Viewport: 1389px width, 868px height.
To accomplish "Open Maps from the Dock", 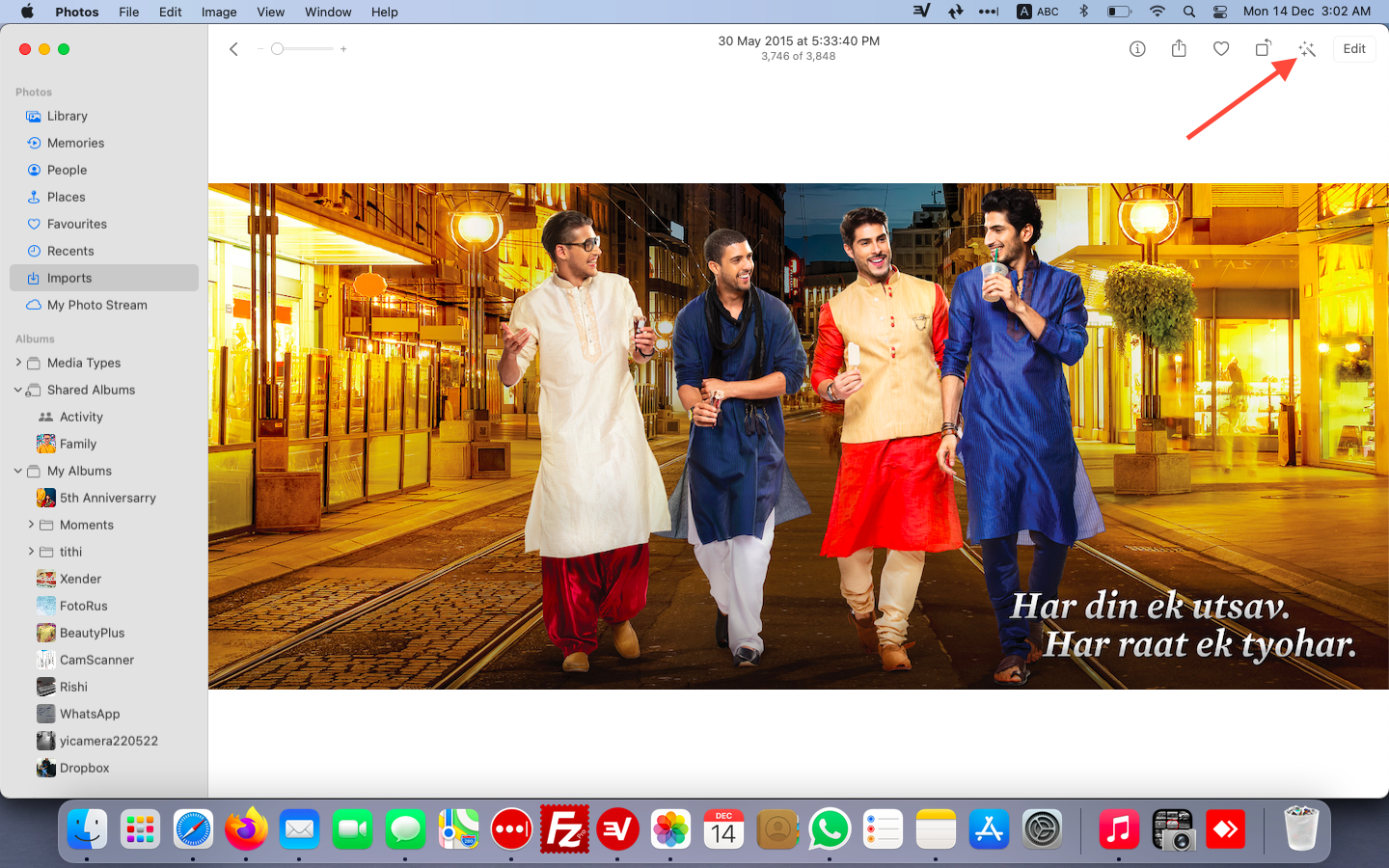I will [458, 828].
